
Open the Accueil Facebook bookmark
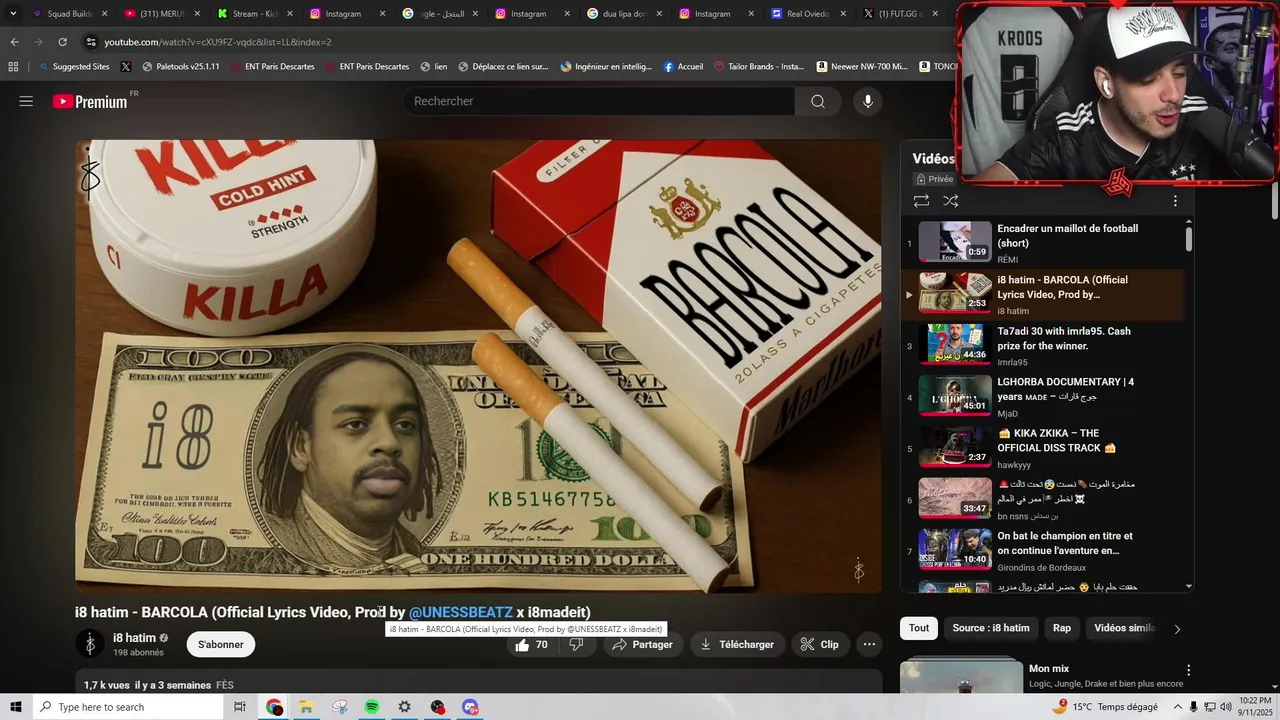pyautogui.click(x=683, y=67)
